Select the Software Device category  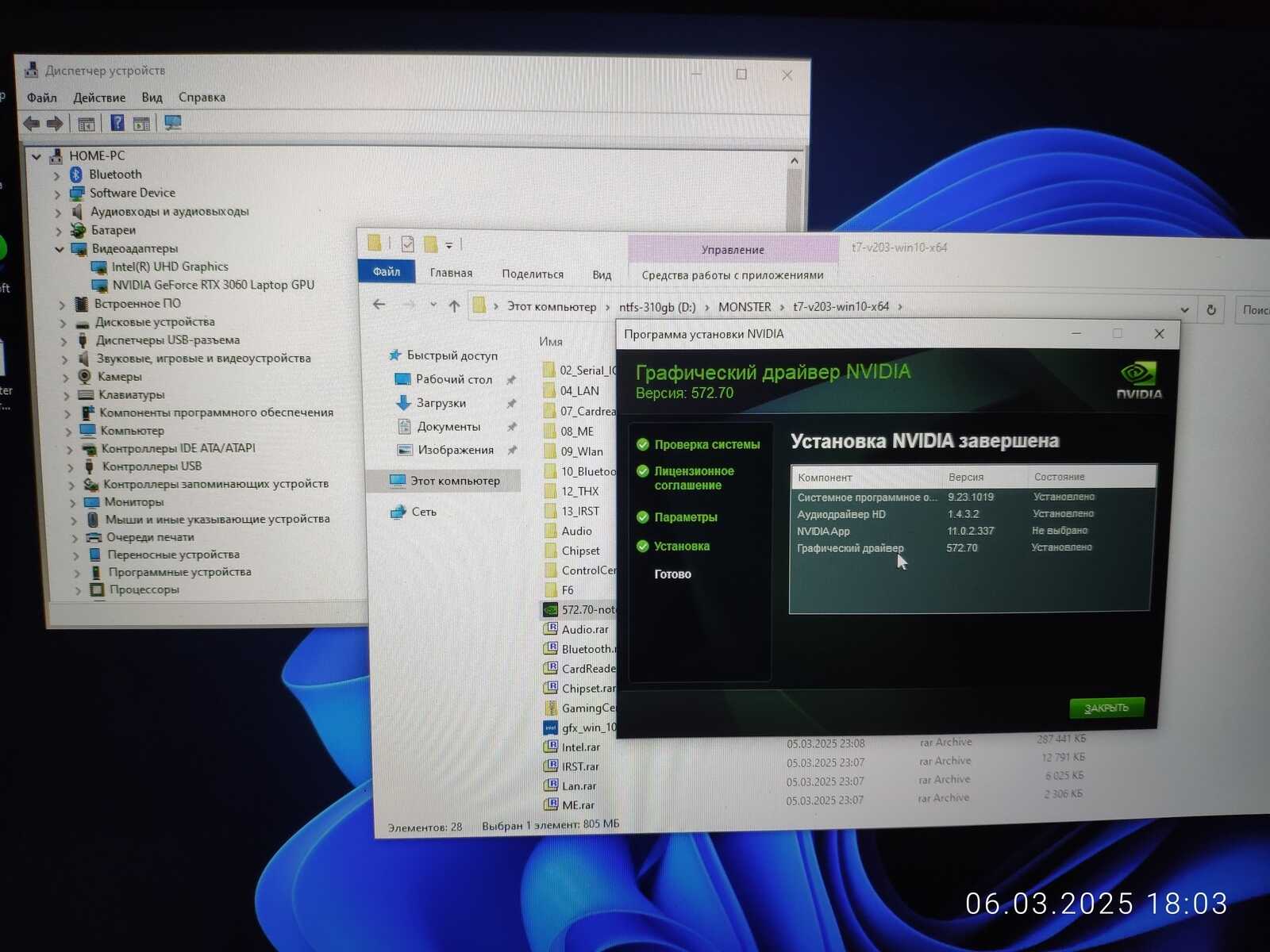[x=132, y=193]
